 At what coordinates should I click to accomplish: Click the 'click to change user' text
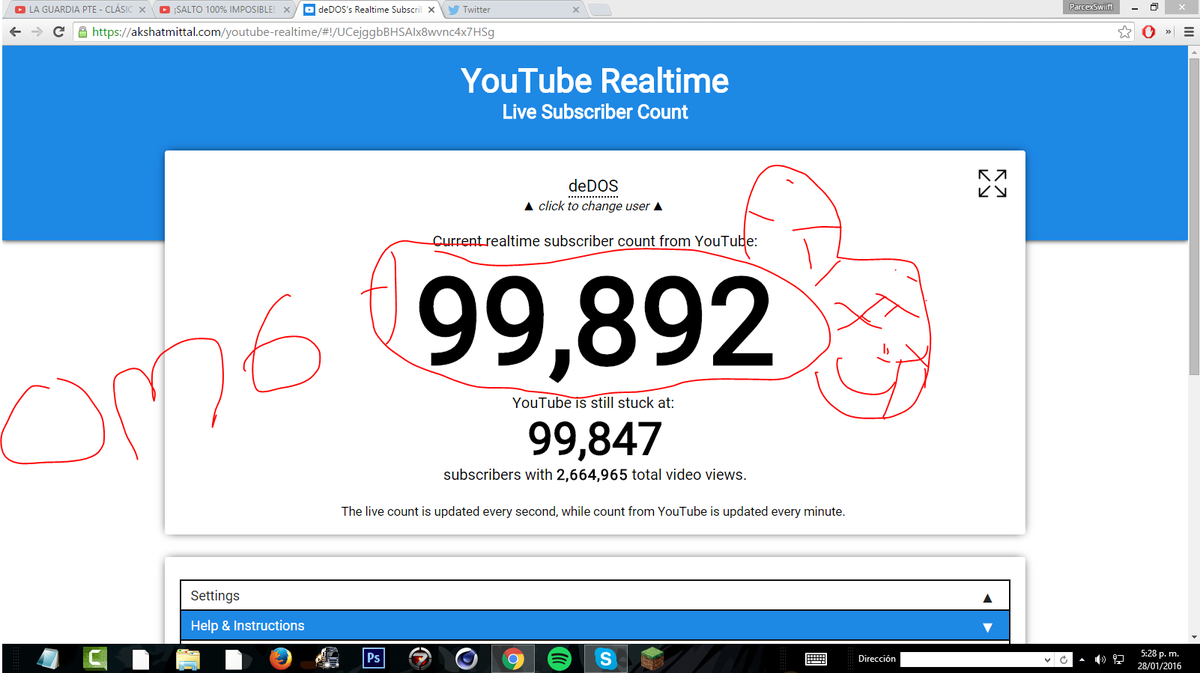[594, 206]
